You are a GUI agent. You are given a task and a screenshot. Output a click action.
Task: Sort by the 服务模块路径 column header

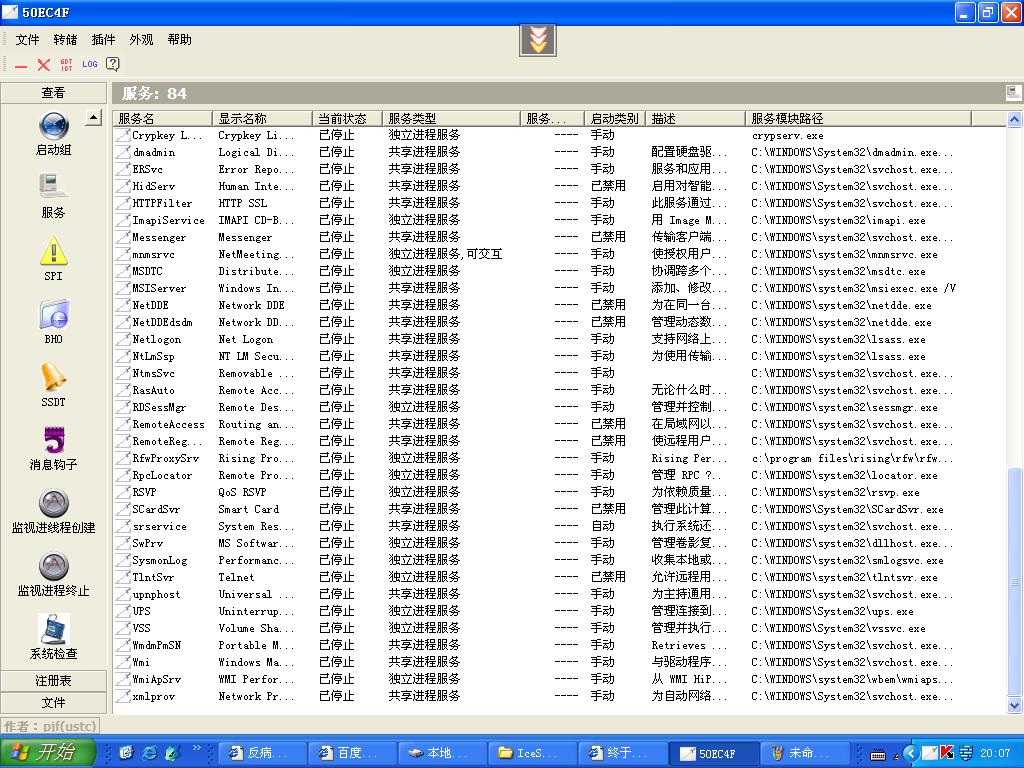tap(858, 118)
